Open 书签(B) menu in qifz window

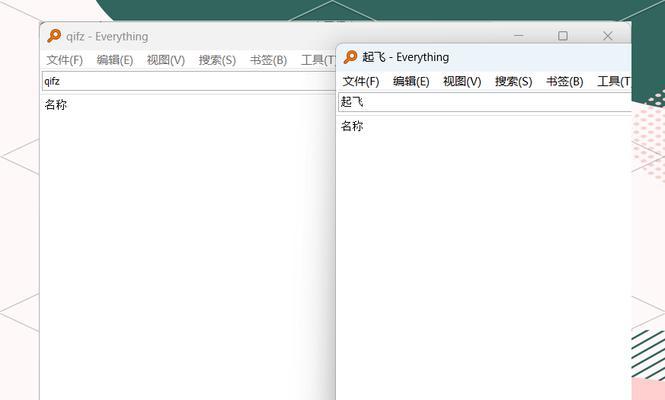tap(268, 60)
